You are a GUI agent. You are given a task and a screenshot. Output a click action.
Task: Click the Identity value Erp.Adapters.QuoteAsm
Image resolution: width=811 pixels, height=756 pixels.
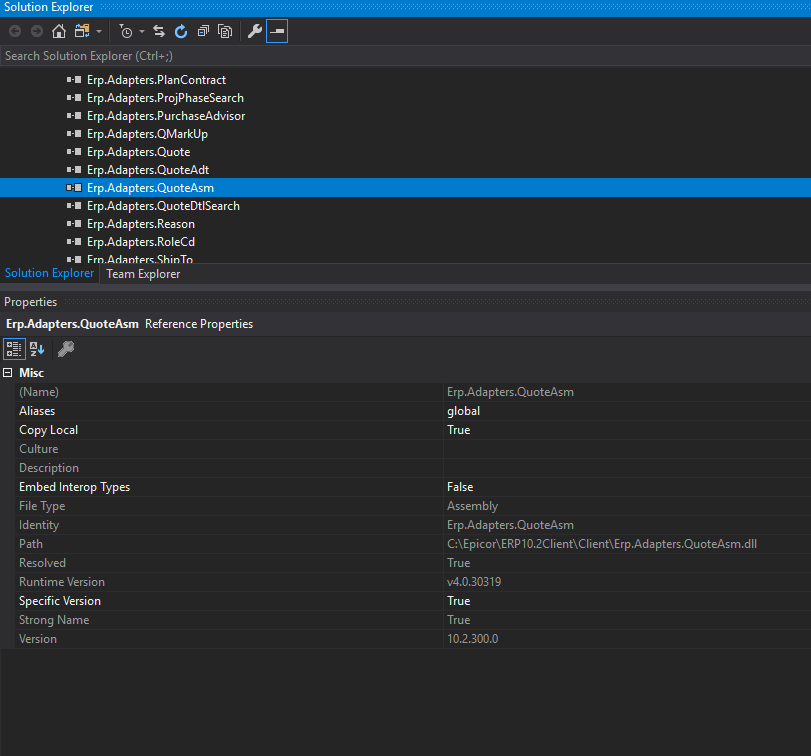click(510, 525)
